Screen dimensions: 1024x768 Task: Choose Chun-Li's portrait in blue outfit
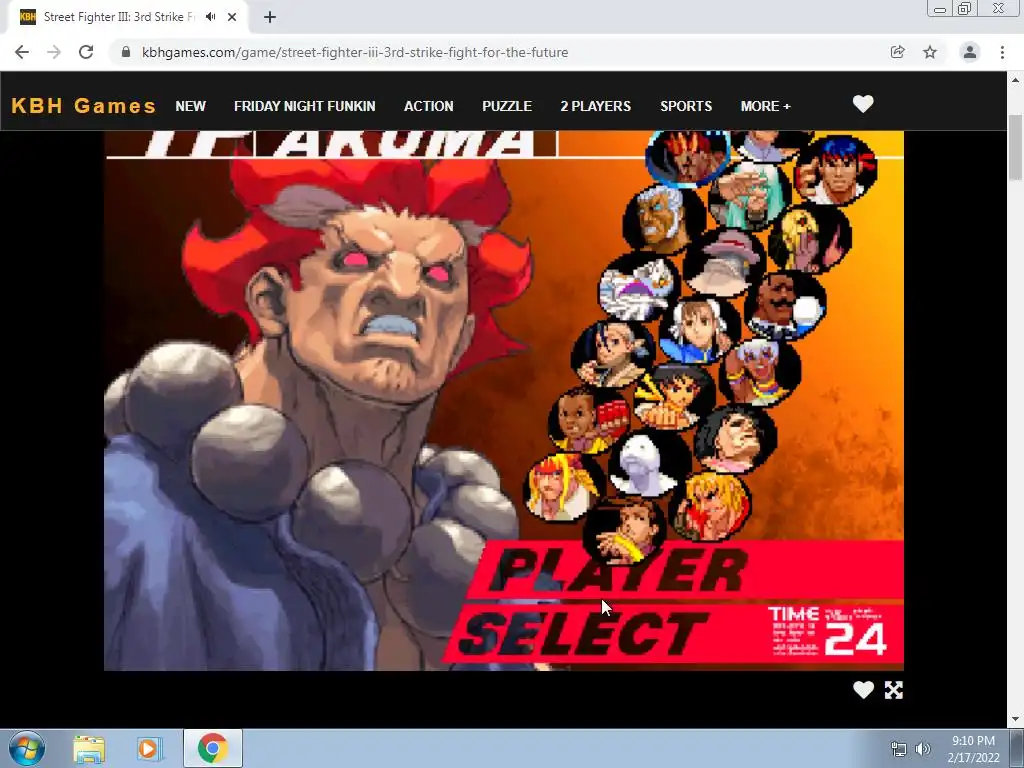[x=699, y=330]
